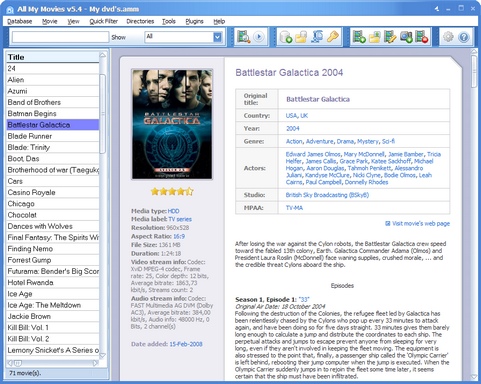Click the 2004 year link
This screenshot has height=384, width=481.
tap(293, 128)
